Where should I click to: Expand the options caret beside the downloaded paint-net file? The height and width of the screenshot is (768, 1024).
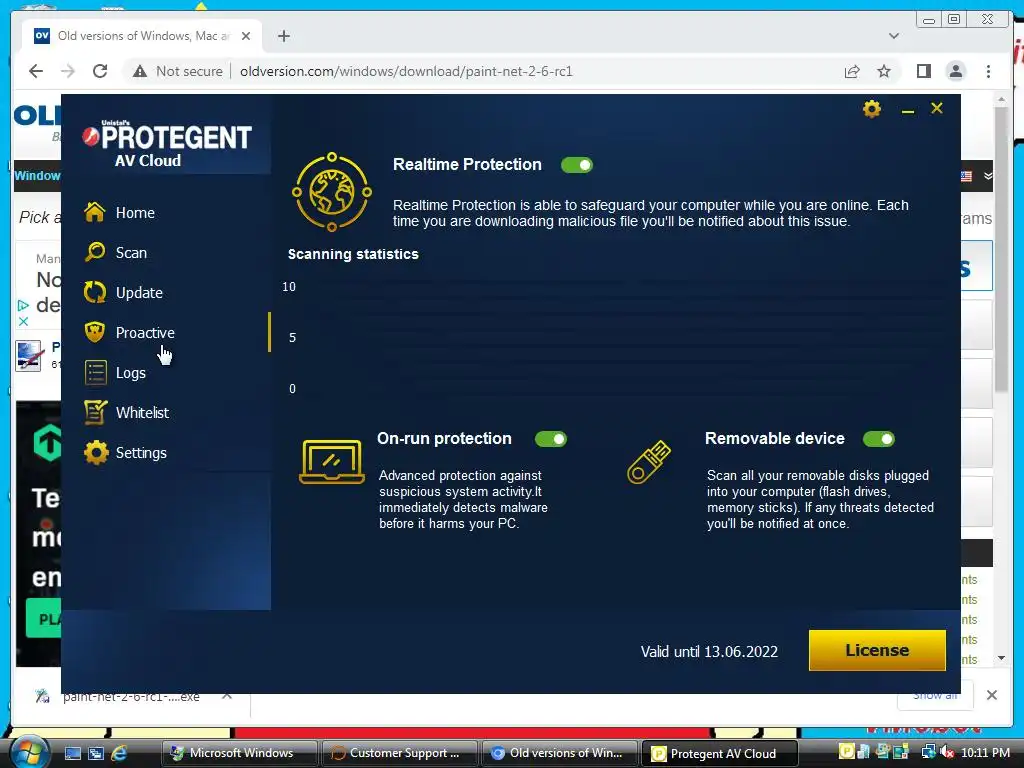click(227, 696)
